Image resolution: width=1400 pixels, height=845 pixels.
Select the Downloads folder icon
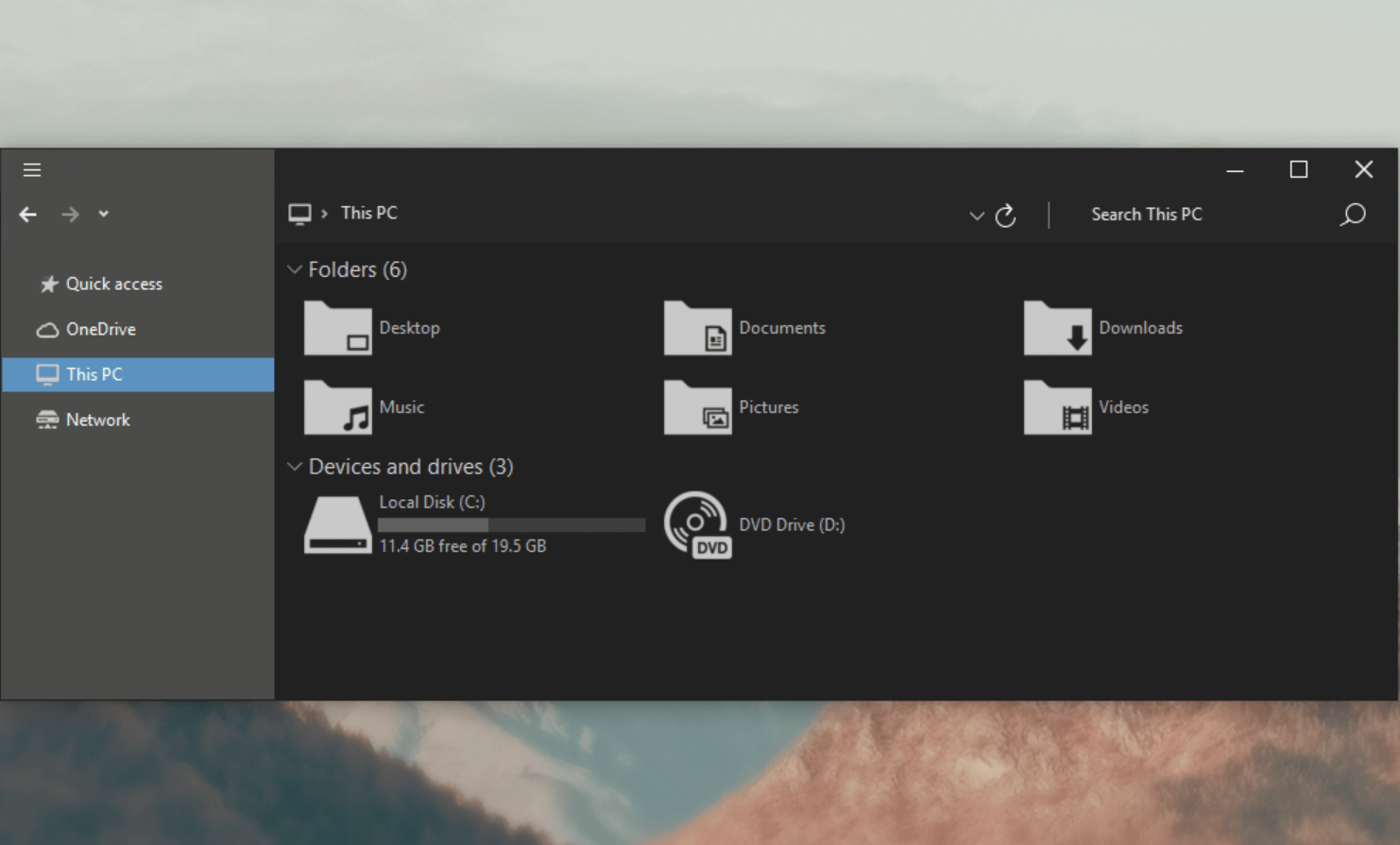(x=1057, y=328)
